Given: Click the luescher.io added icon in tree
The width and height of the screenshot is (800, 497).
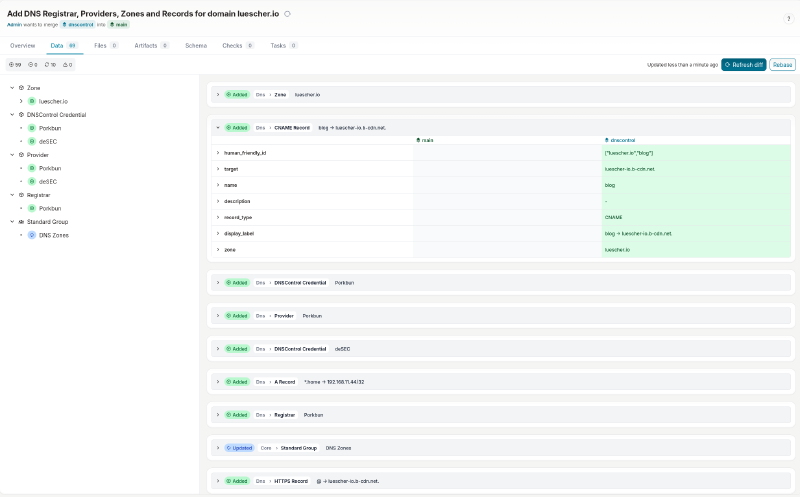Looking at the screenshot, I should (x=32, y=101).
